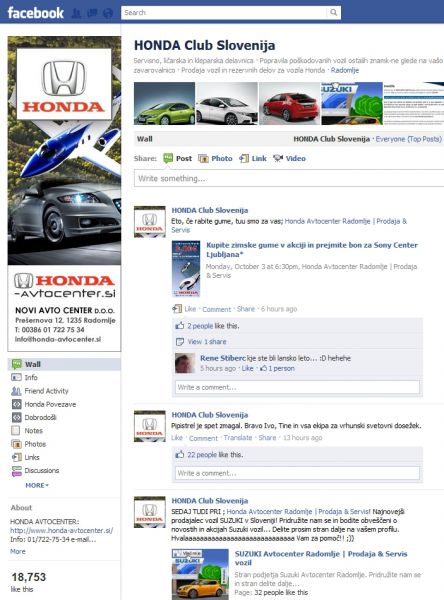Open winter tires event poster thumbnail
This screenshot has width=444, height=600.
[x=186, y=269]
